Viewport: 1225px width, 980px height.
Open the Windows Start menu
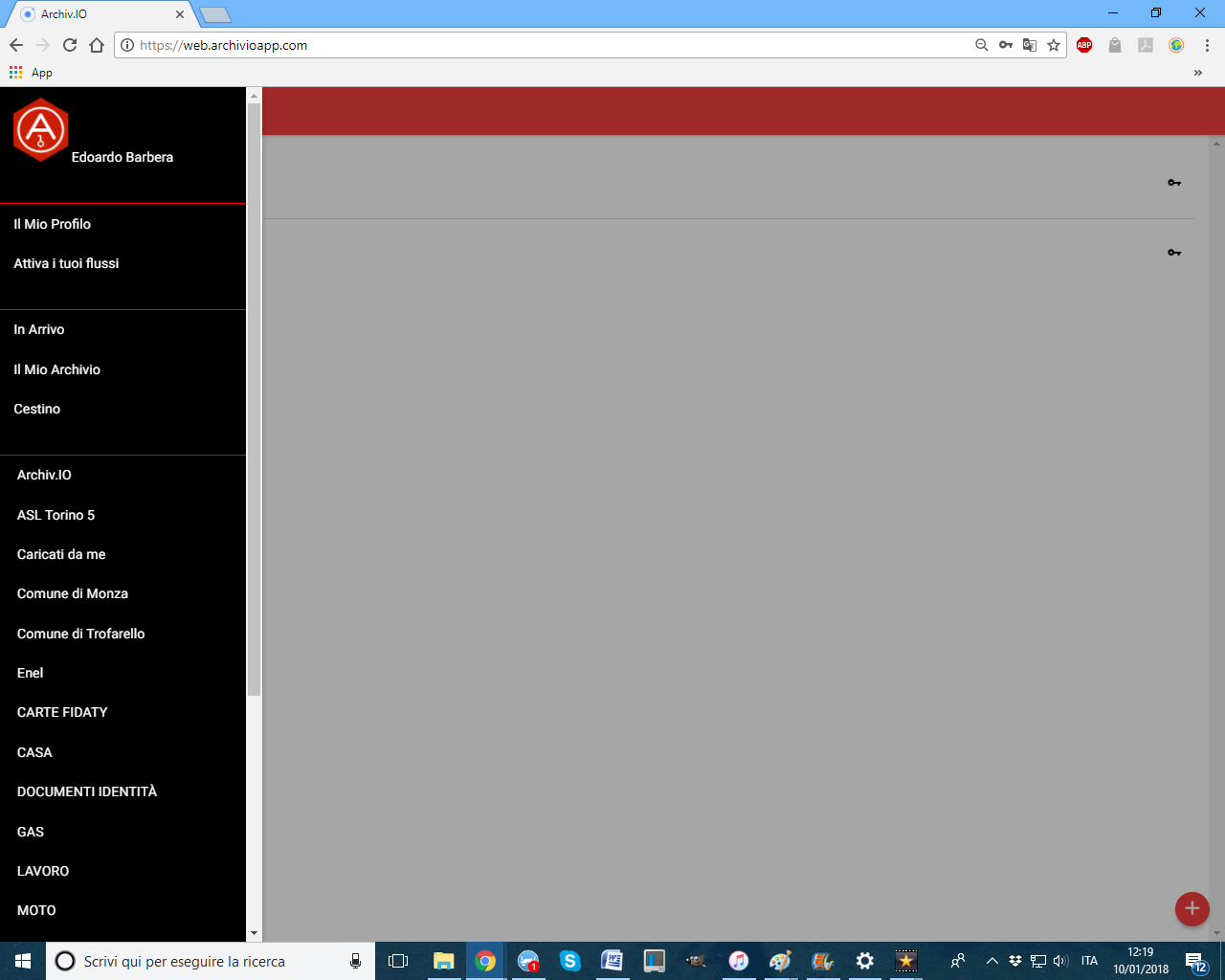[23, 961]
